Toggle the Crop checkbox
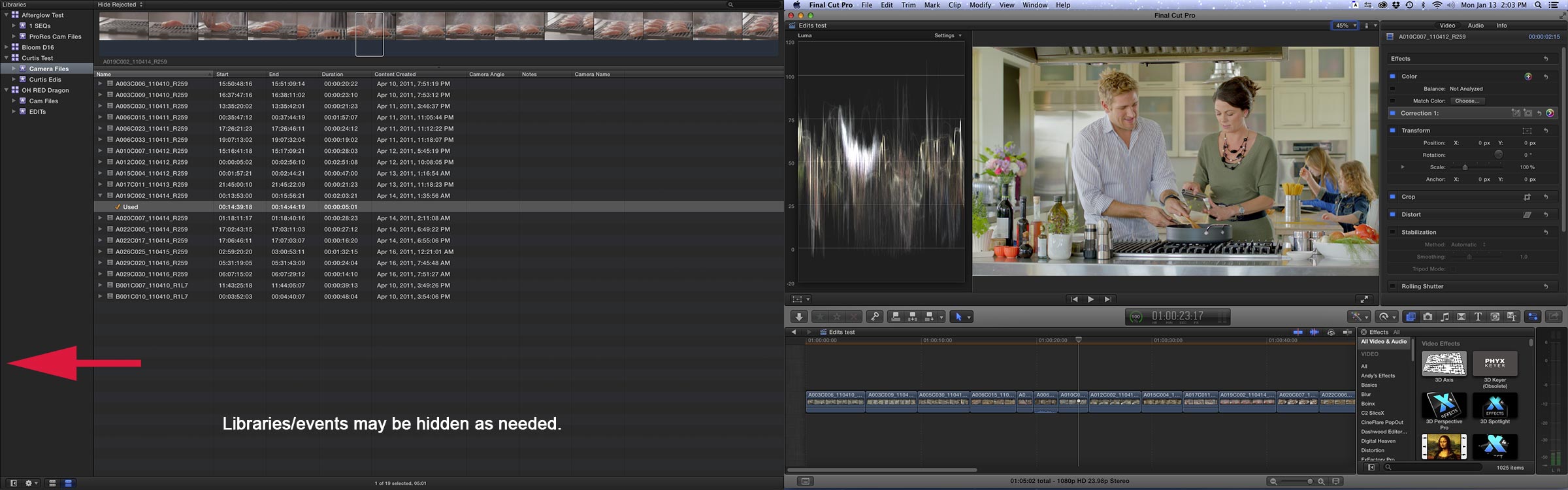The image size is (1568, 490). (1392, 197)
